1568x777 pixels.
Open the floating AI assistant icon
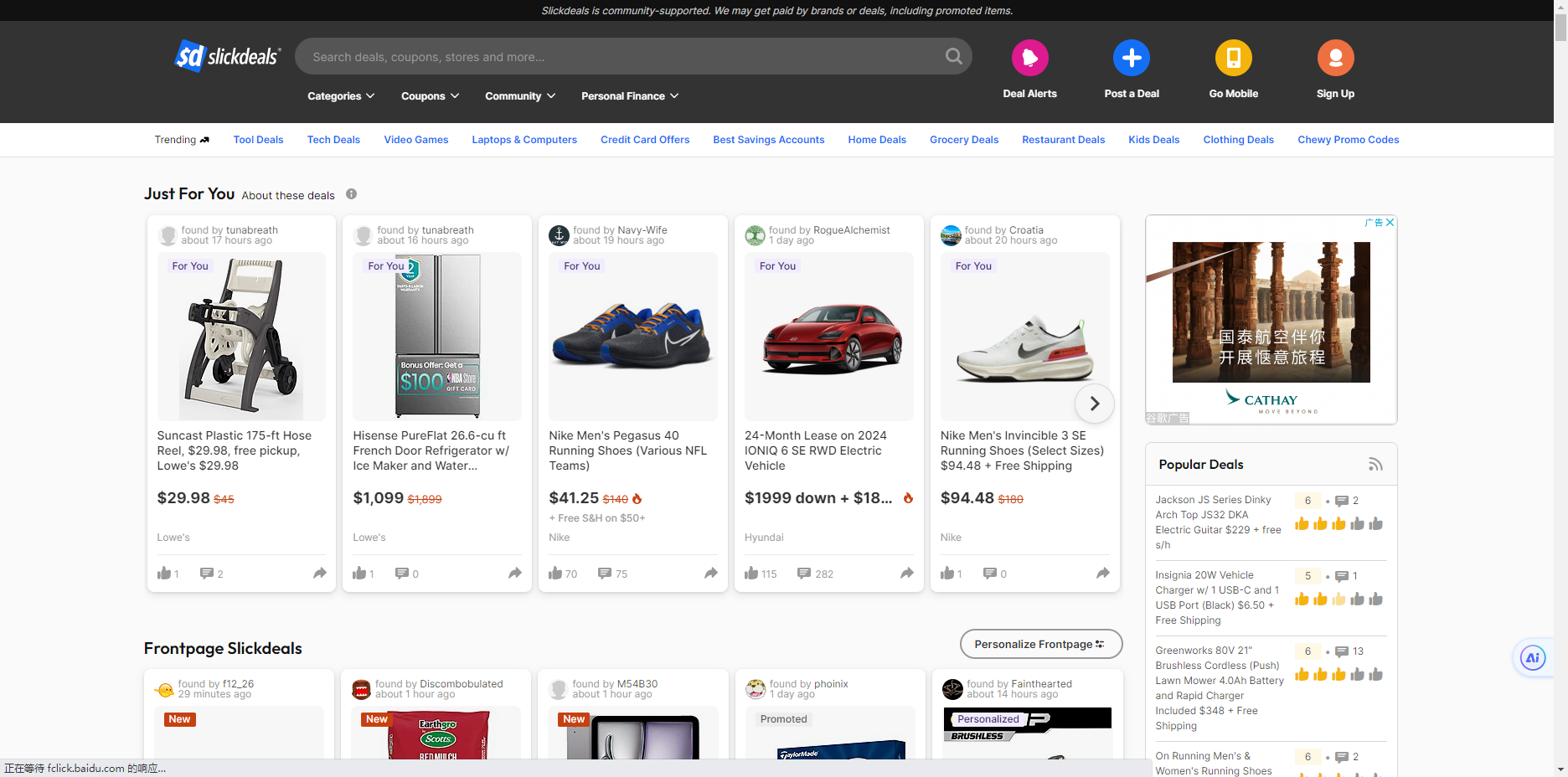pos(1533,658)
